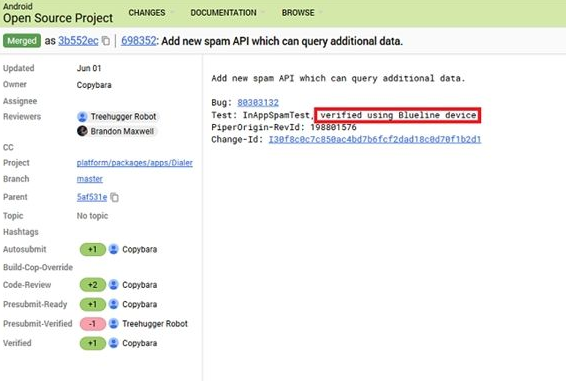Click Copybara's avatar in the Code-Review row
This screenshot has width=566, height=381.
coord(113,285)
